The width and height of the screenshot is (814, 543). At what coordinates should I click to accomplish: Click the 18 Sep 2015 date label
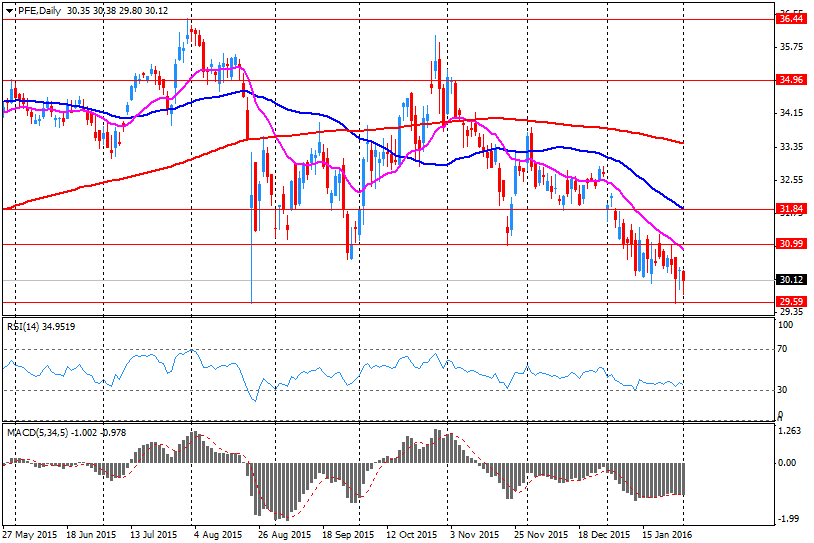pyautogui.click(x=348, y=534)
